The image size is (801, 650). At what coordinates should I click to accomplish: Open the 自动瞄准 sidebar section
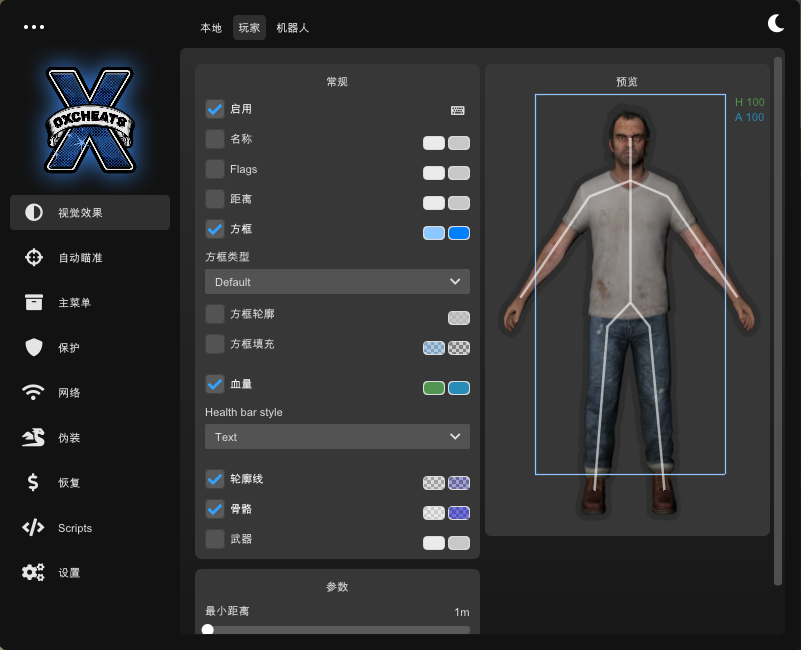tap(90, 257)
